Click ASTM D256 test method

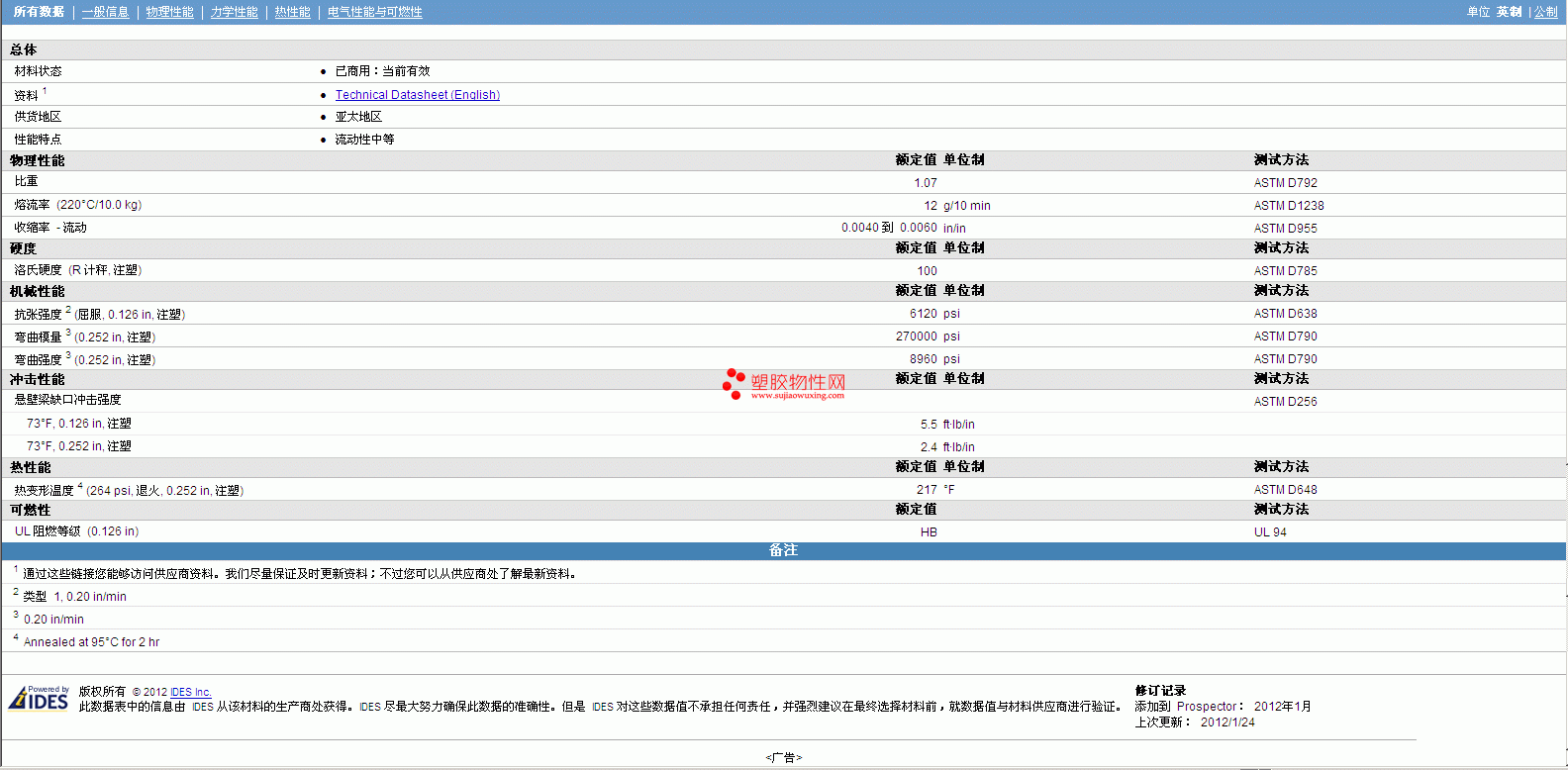[x=1285, y=402]
